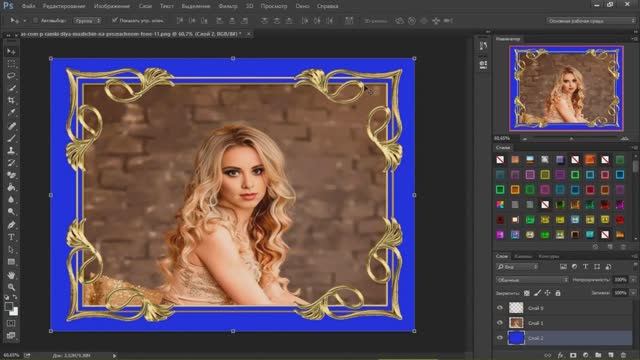640x360 pixels.
Task: Select the Eyedropper tool
Action: tap(11, 113)
